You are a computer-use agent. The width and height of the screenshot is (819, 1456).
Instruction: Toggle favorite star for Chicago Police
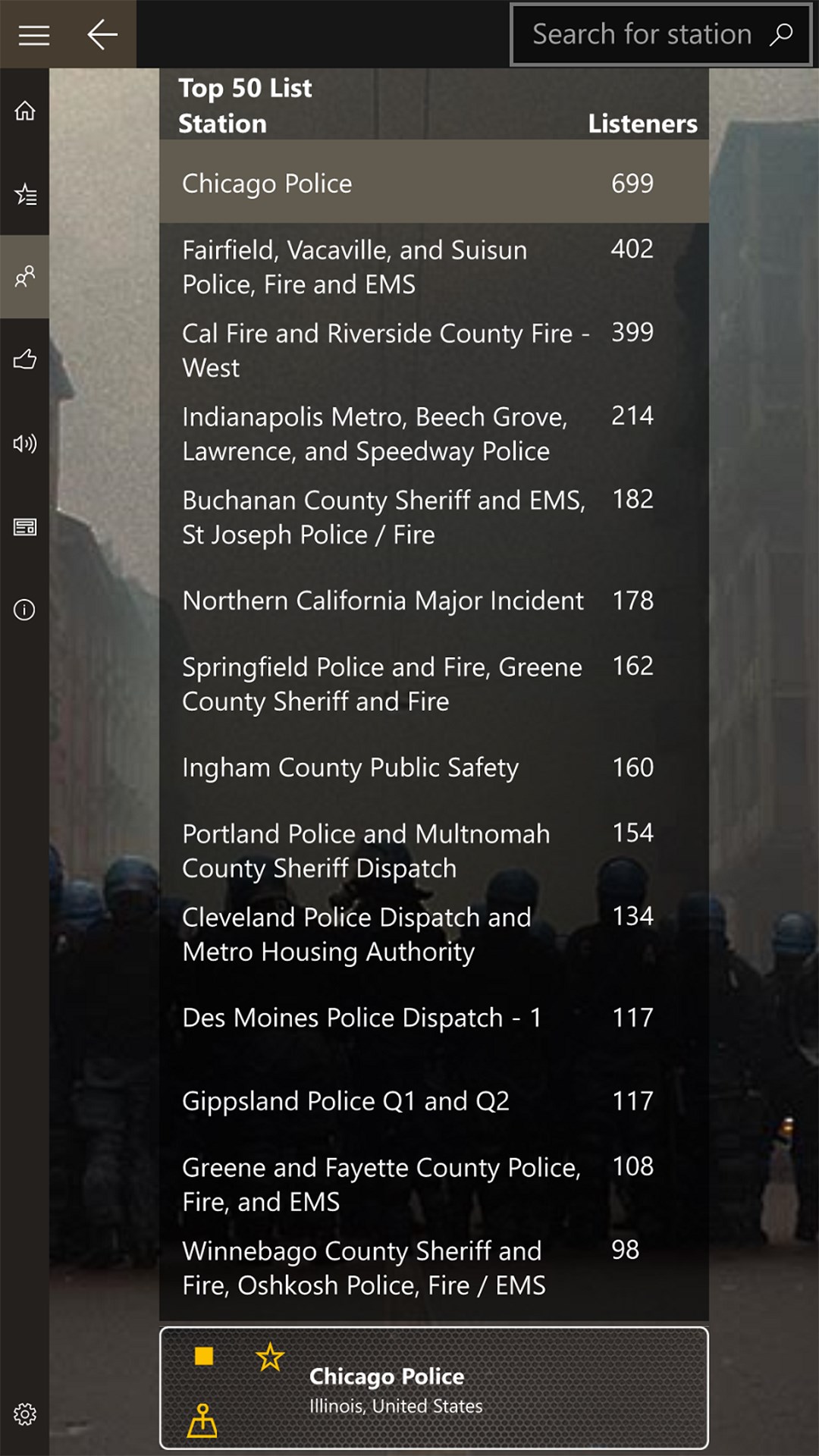click(x=270, y=1357)
